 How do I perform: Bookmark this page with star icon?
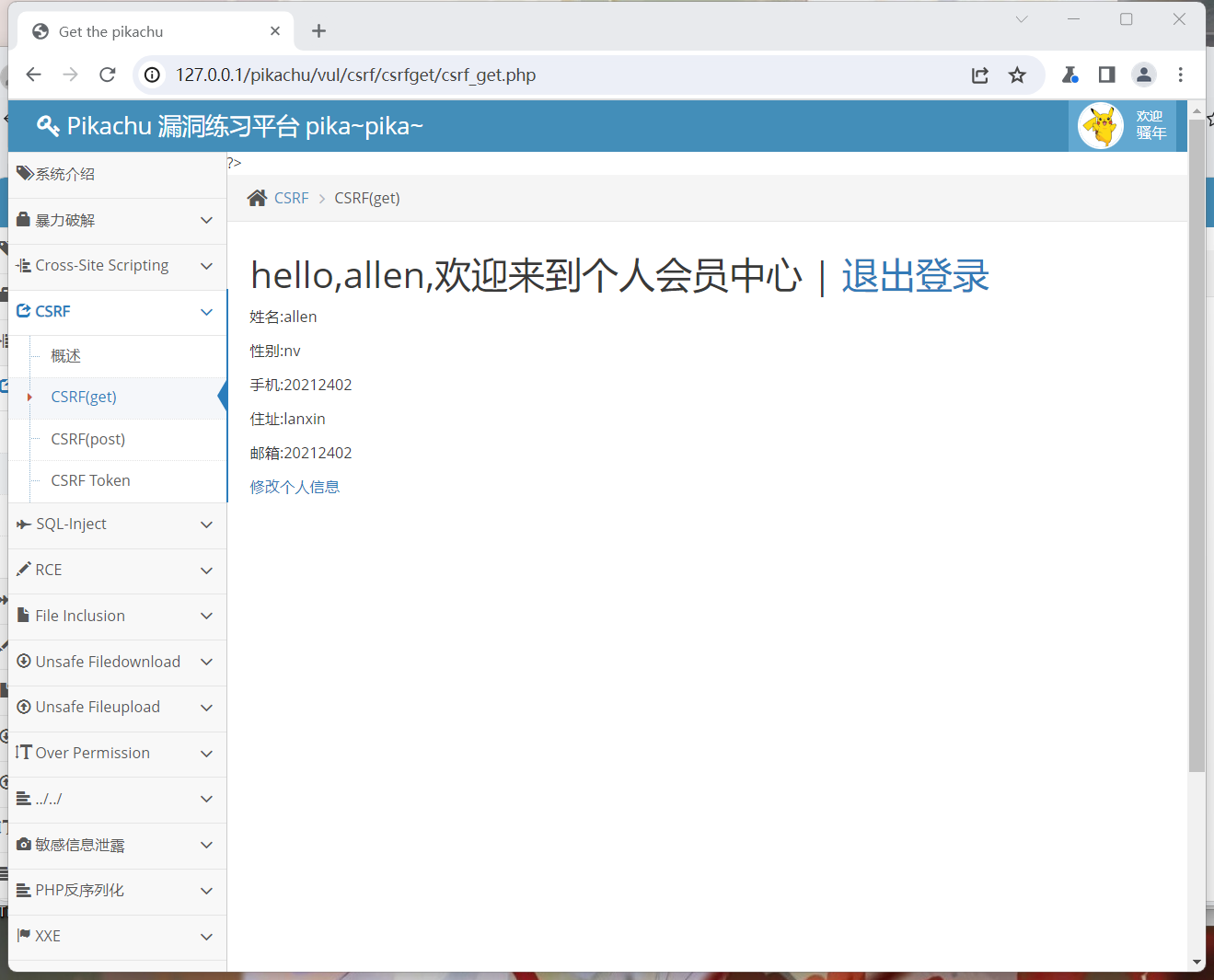[1017, 75]
